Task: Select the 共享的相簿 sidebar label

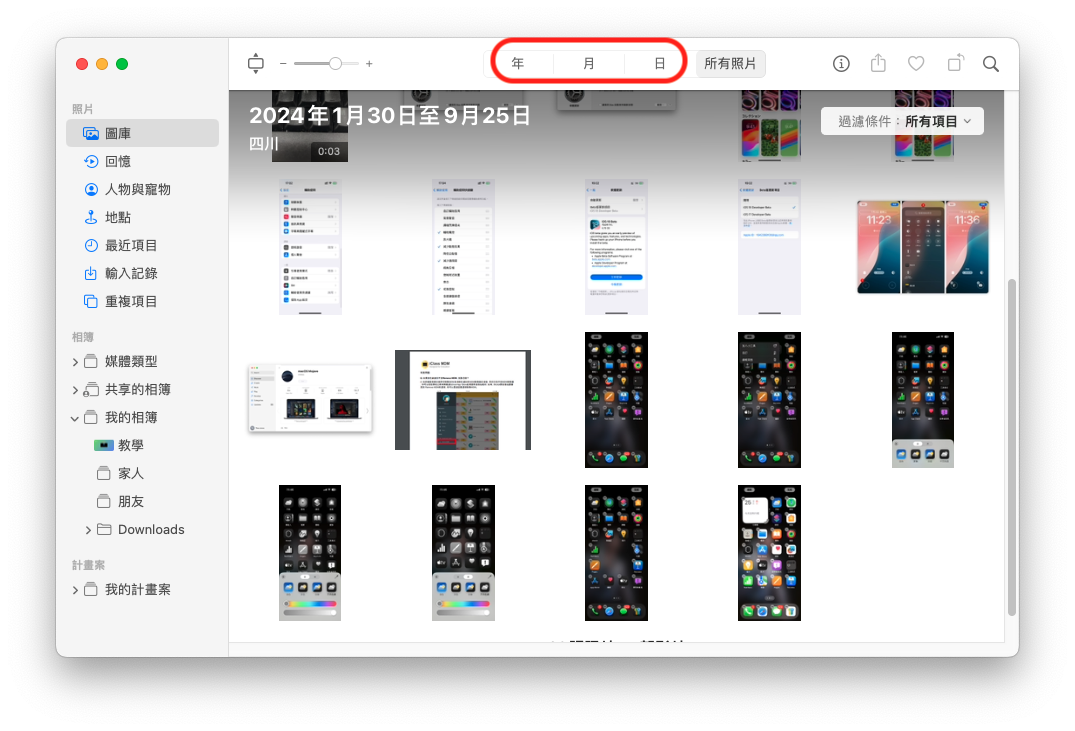Action: click(138, 390)
